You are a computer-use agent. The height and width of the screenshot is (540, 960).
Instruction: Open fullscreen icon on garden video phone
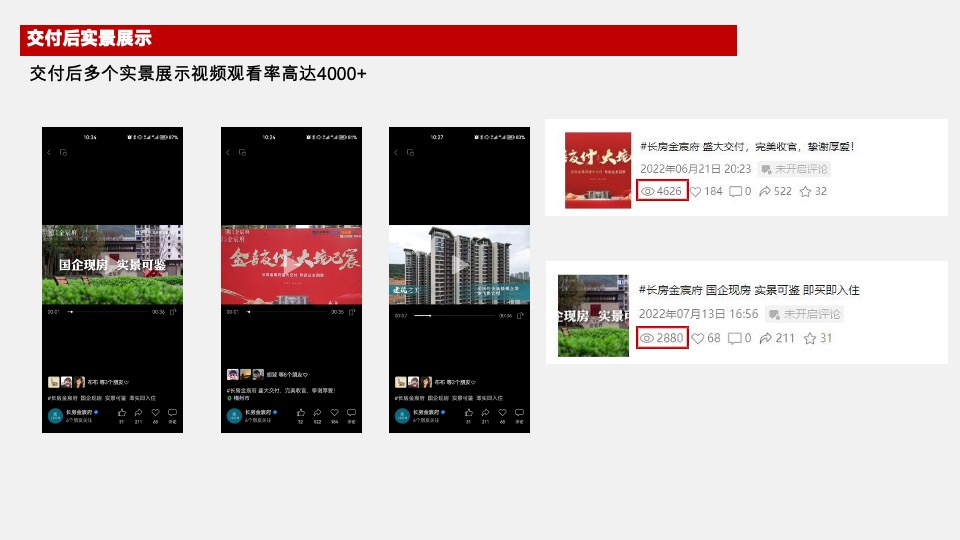pyautogui.click(x=173, y=312)
